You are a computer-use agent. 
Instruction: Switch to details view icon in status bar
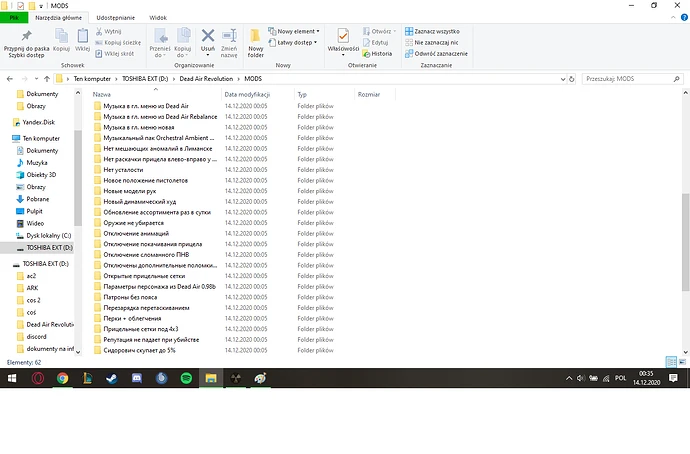[x=671, y=362]
